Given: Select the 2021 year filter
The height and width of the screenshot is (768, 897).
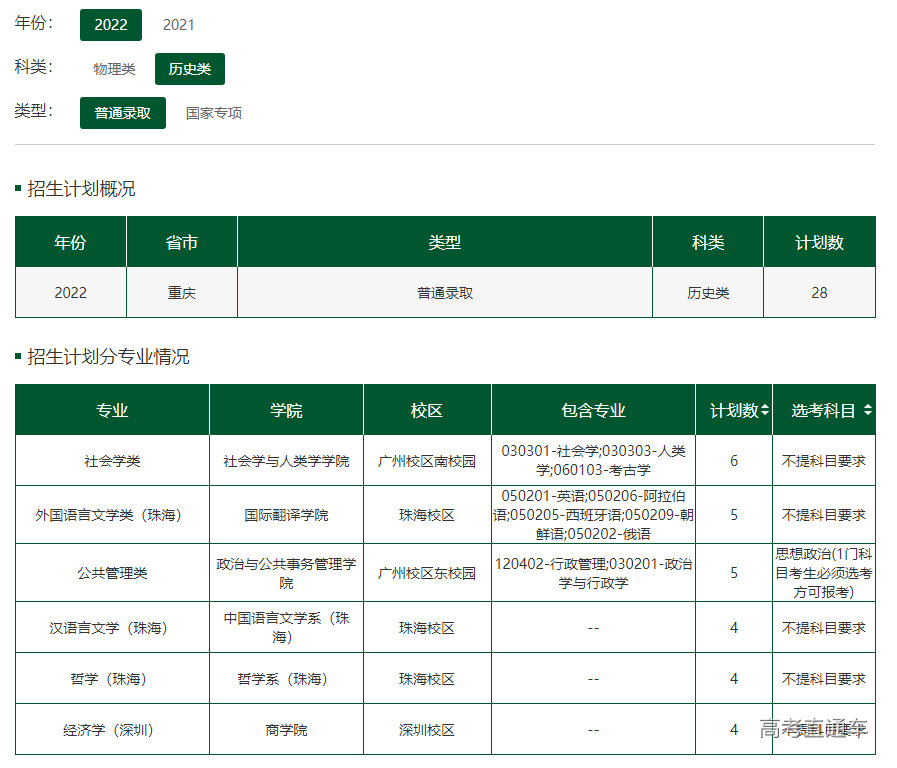Looking at the screenshot, I should tap(179, 24).
